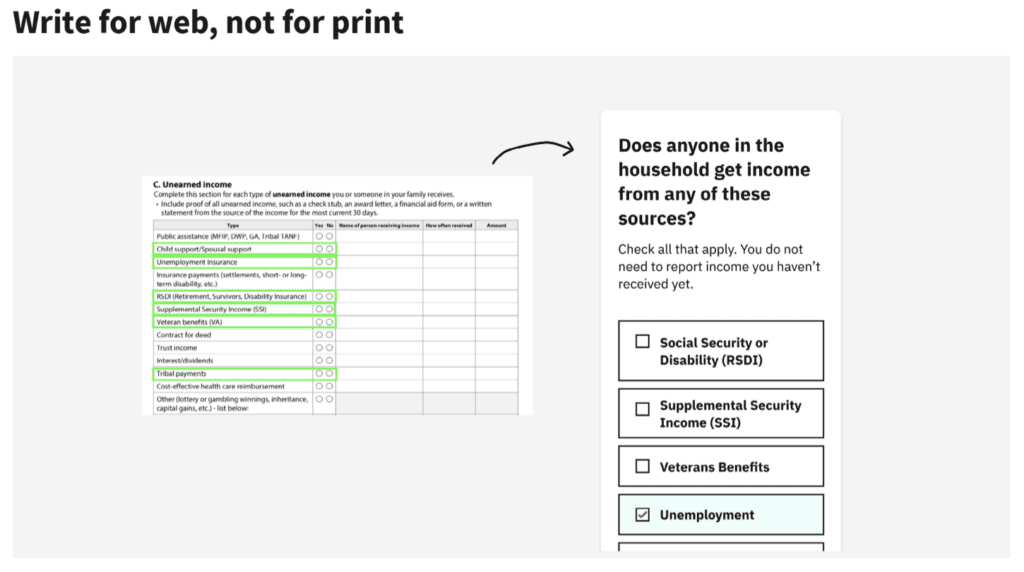Choose No for Supplemental Security Income row
The height and width of the screenshot is (572, 1024).
click(x=329, y=310)
